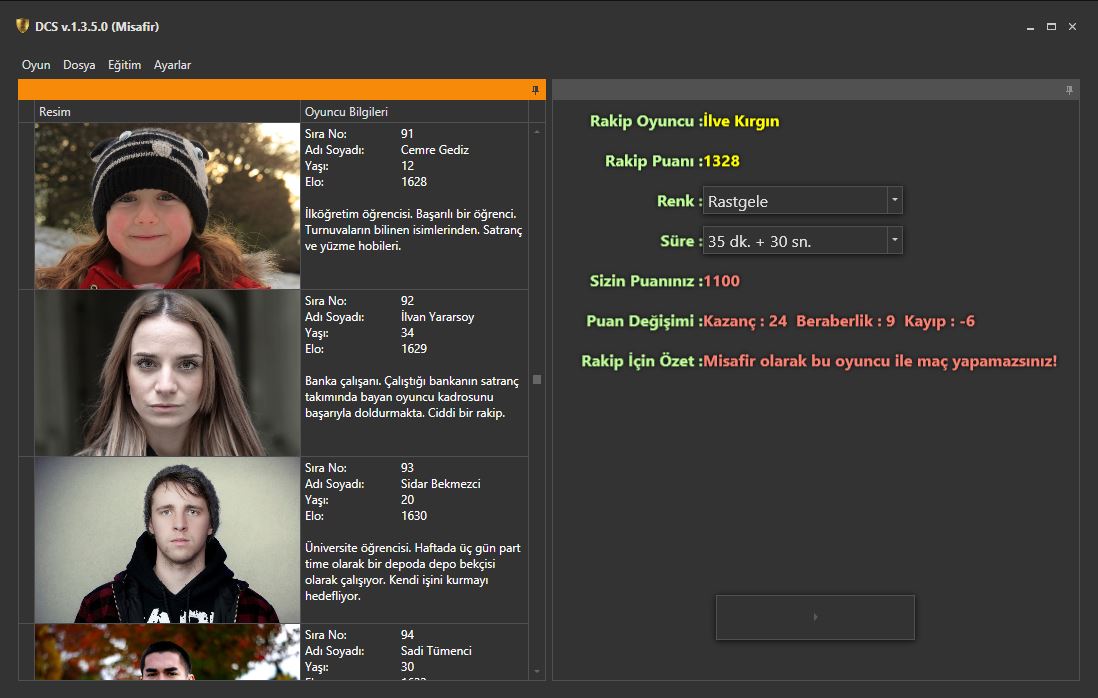Viewport: 1098px width, 698px height.
Task: Select the Cemre Gediz name text
Action: point(435,150)
